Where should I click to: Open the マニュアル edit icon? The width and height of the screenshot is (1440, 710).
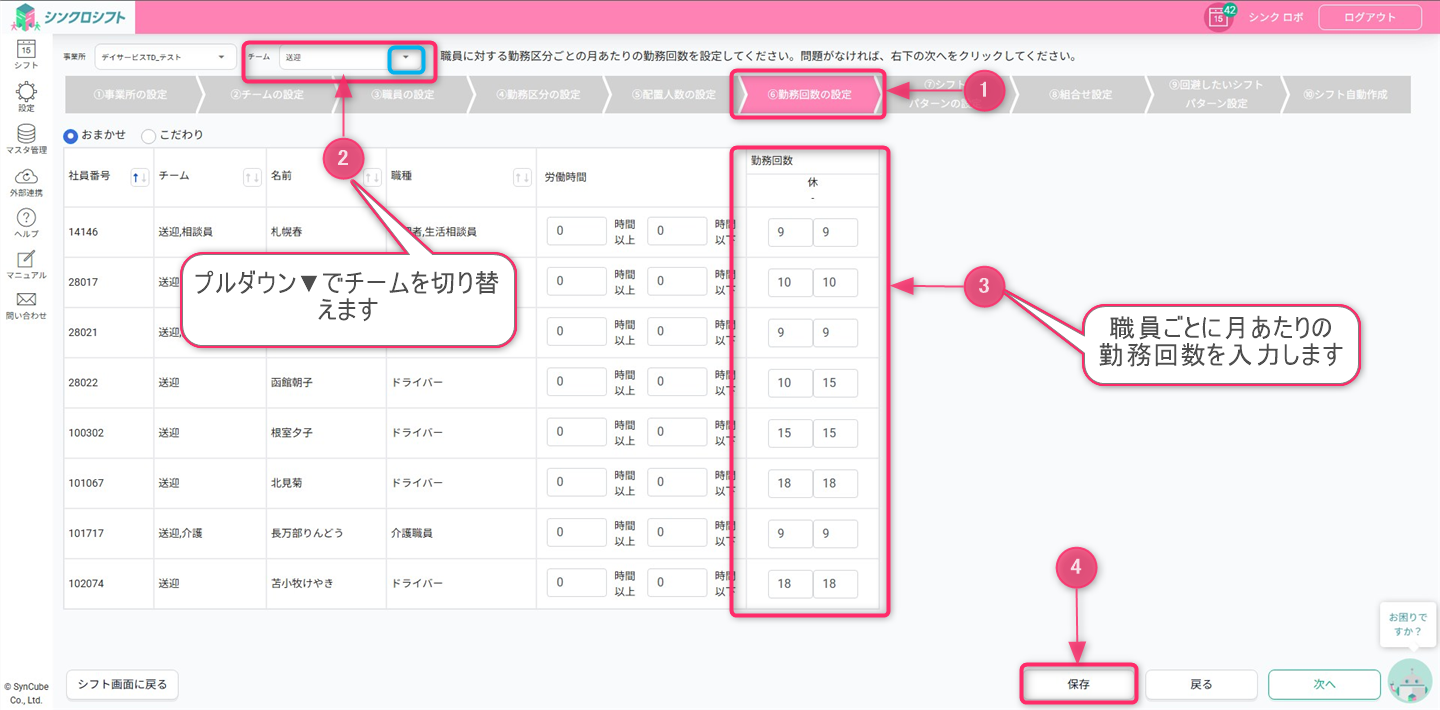(x=26, y=259)
